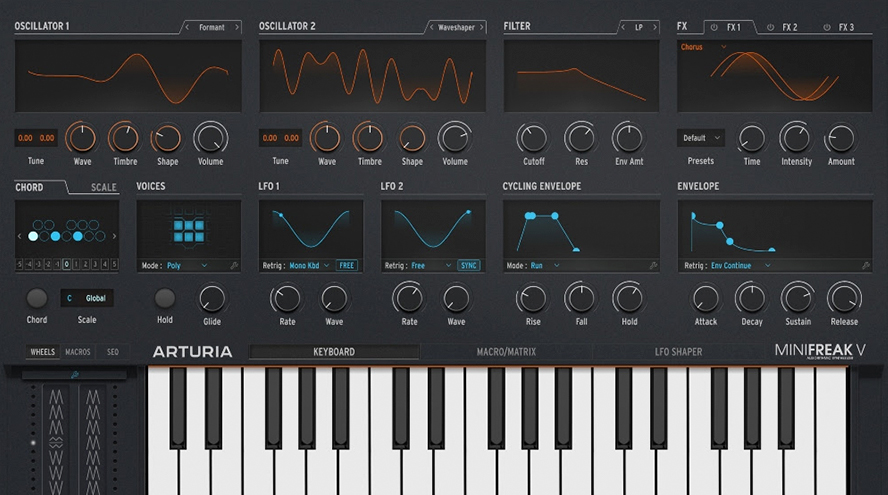The image size is (888, 495).
Task: Click the polyphony voices grid display
Action: pyautogui.click(x=189, y=231)
